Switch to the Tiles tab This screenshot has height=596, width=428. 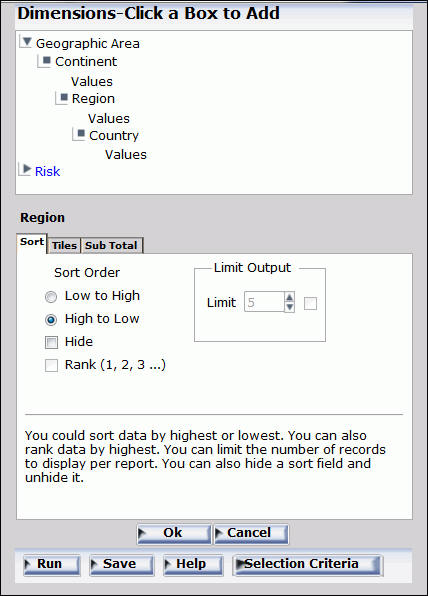pos(64,246)
